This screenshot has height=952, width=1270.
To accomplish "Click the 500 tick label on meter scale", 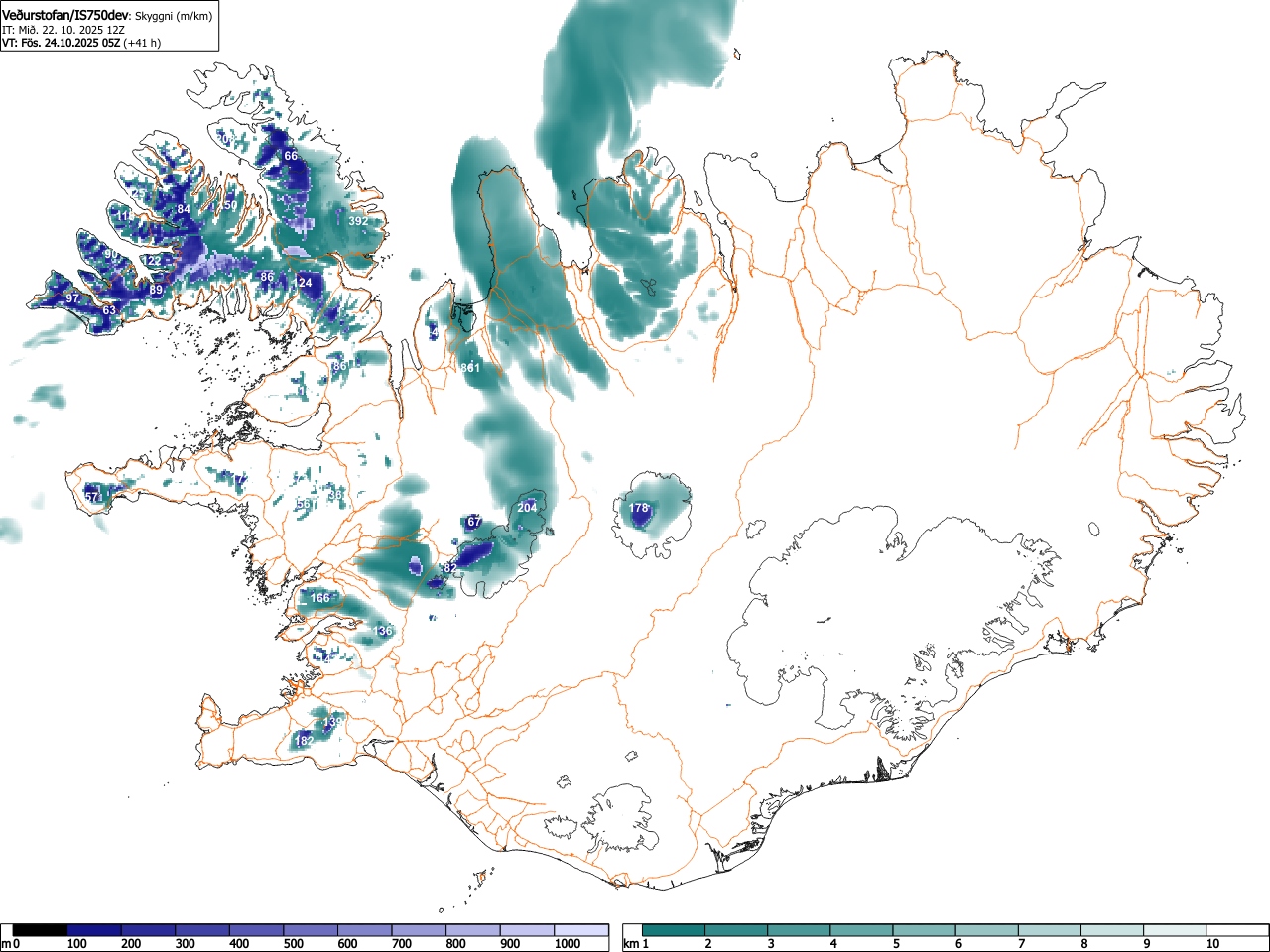I will 293,944.
